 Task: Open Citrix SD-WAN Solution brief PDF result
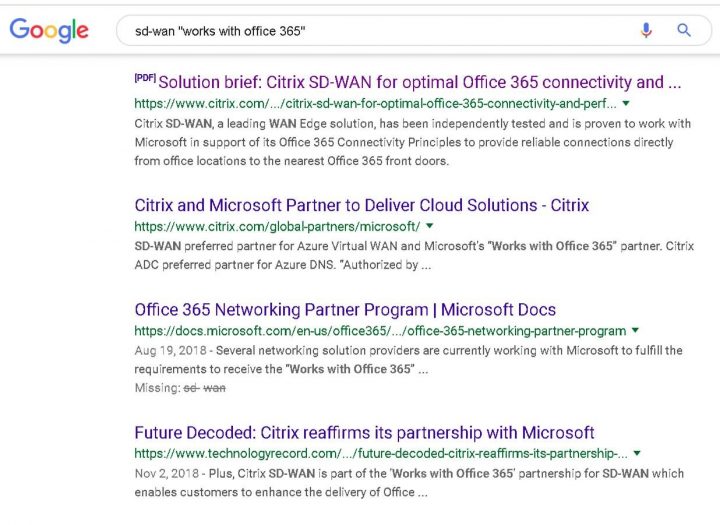(x=419, y=83)
